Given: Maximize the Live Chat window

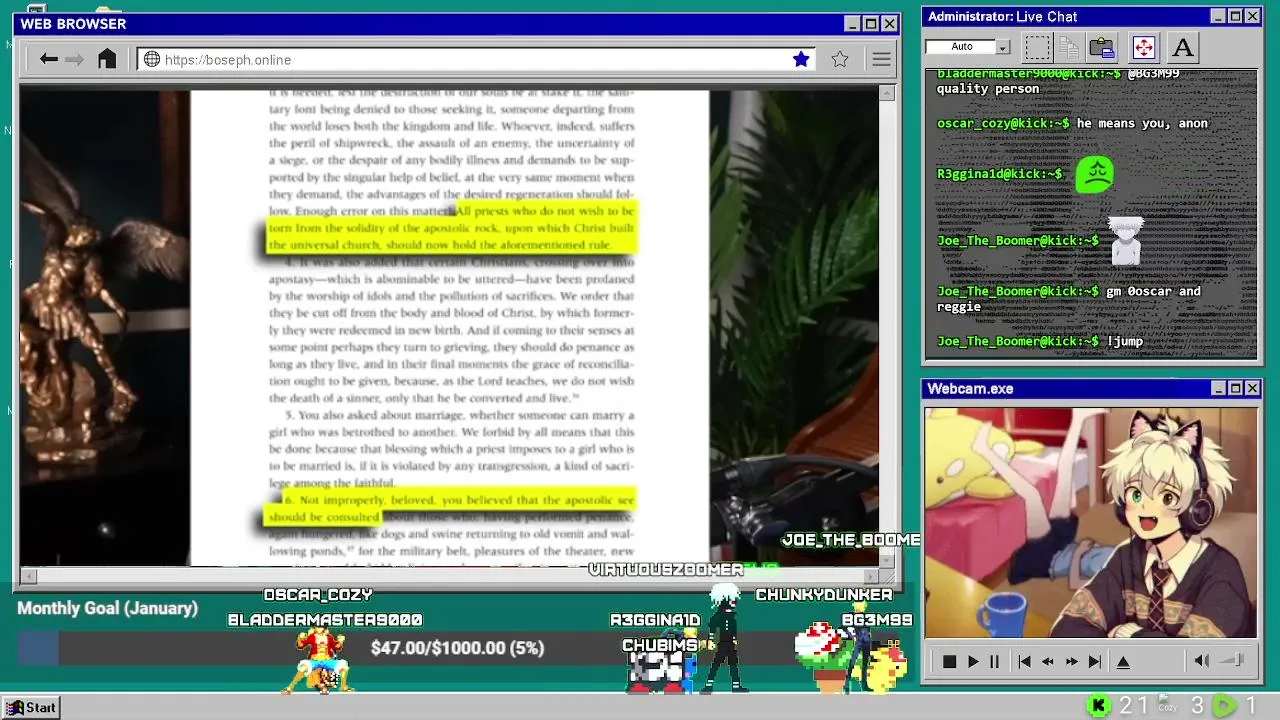Looking at the screenshot, I should [x=1235, y=16].
